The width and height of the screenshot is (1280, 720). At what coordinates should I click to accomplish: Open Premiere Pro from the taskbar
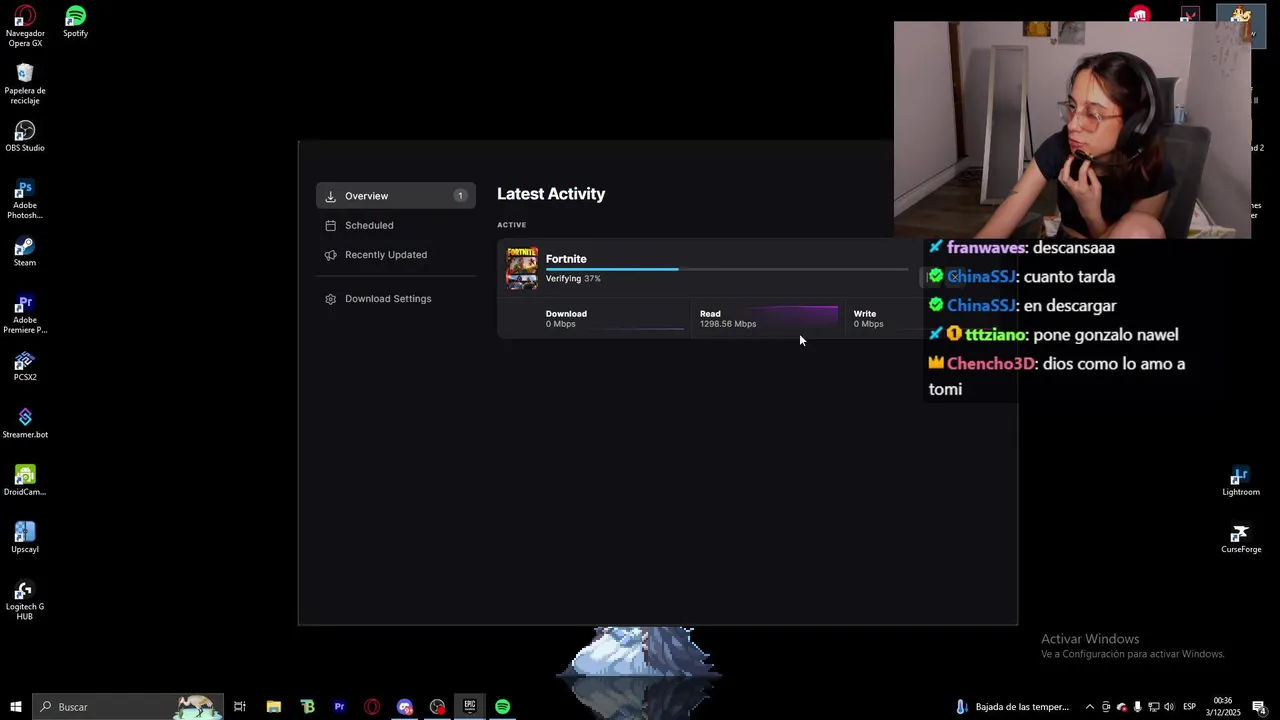[x=339, y=707]
